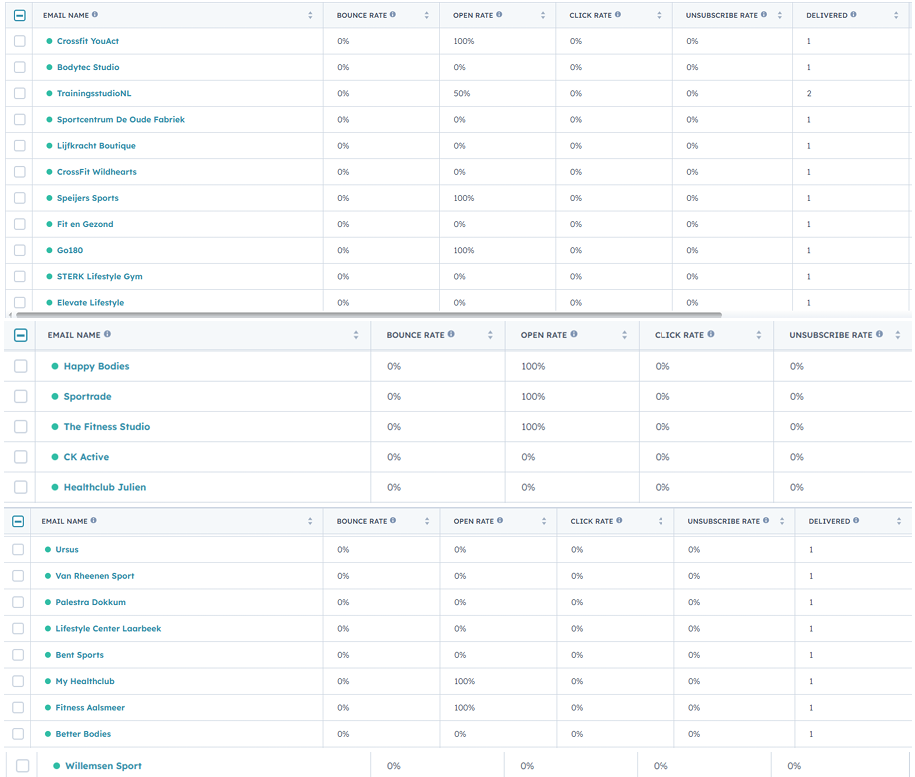Viewport: 915px width, 777px height.
Task: Check the My Healthclub row checkbox
Action: tap(18, 681)
